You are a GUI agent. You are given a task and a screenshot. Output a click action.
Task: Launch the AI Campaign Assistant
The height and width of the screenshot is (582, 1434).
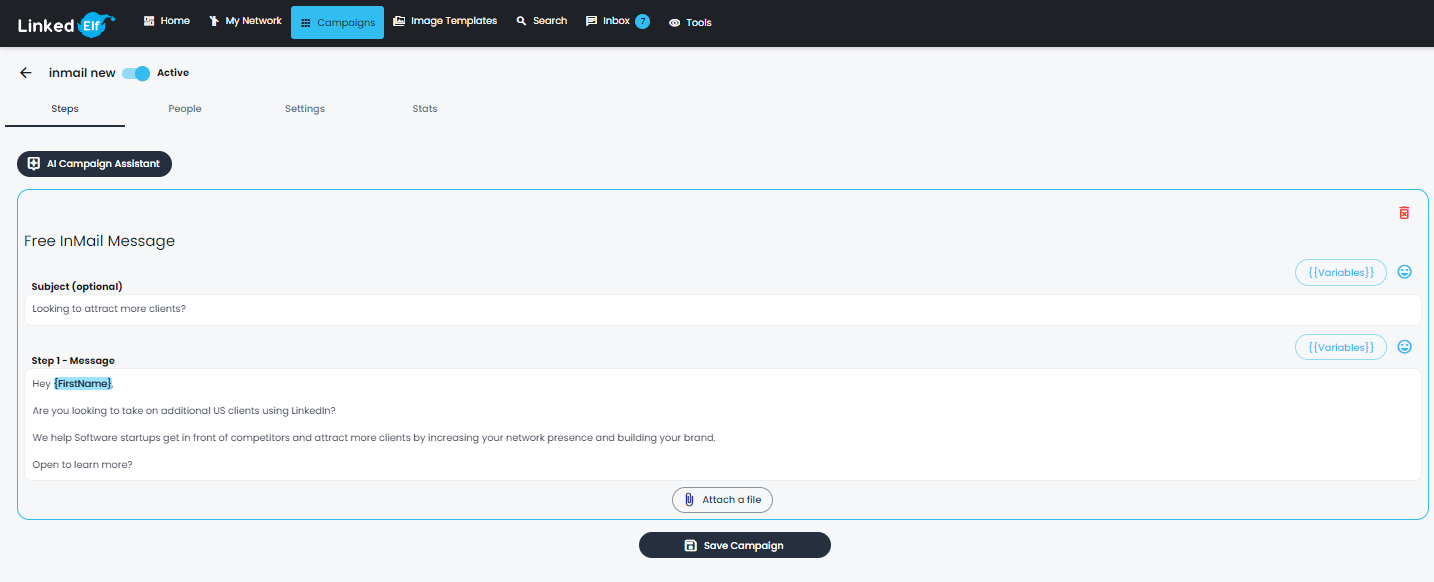click(x=94, y=164)
